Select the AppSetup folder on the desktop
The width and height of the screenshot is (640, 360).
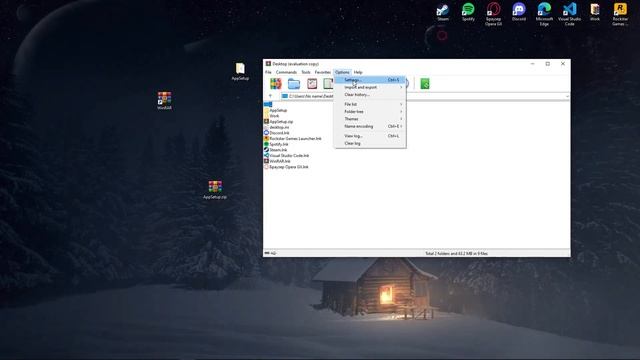(240, 71)
